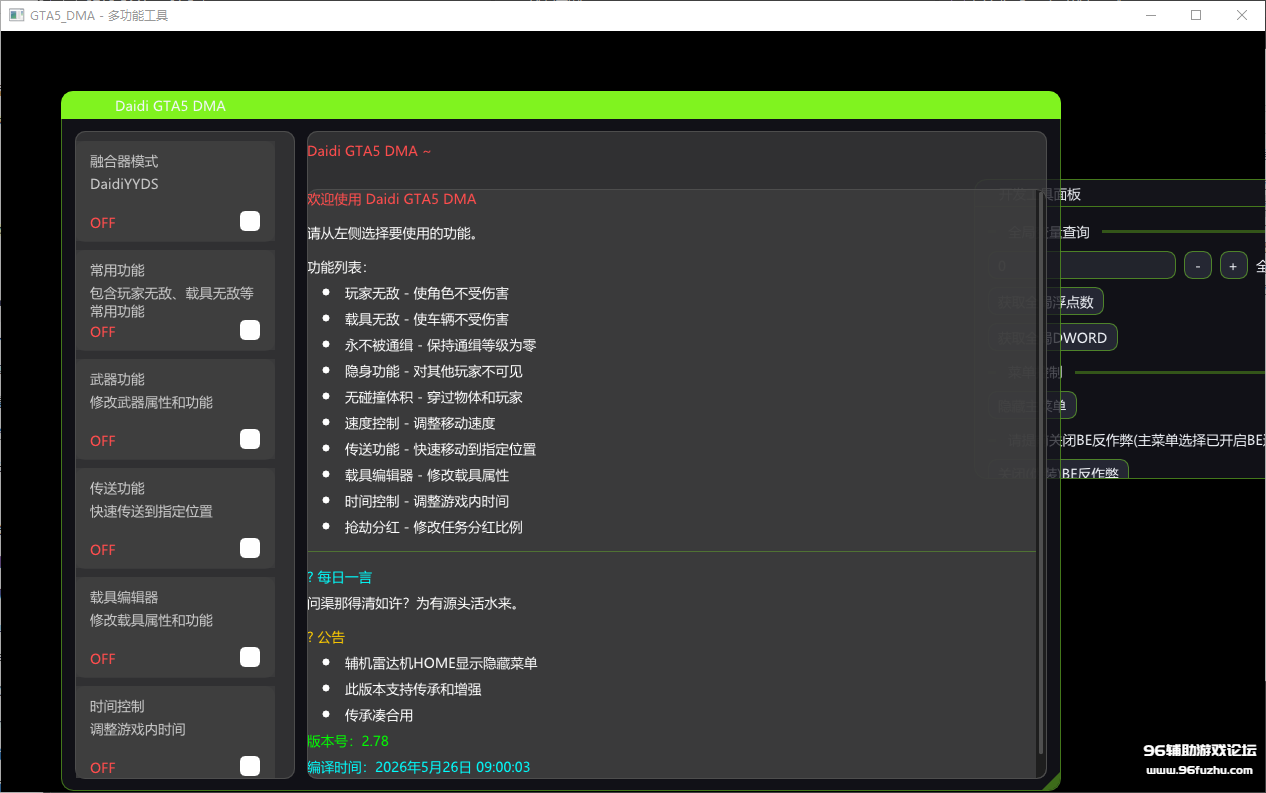The image size is (1266, 793).
Task: Select the 隐身功能 list item
Action: tap(434, 371)
